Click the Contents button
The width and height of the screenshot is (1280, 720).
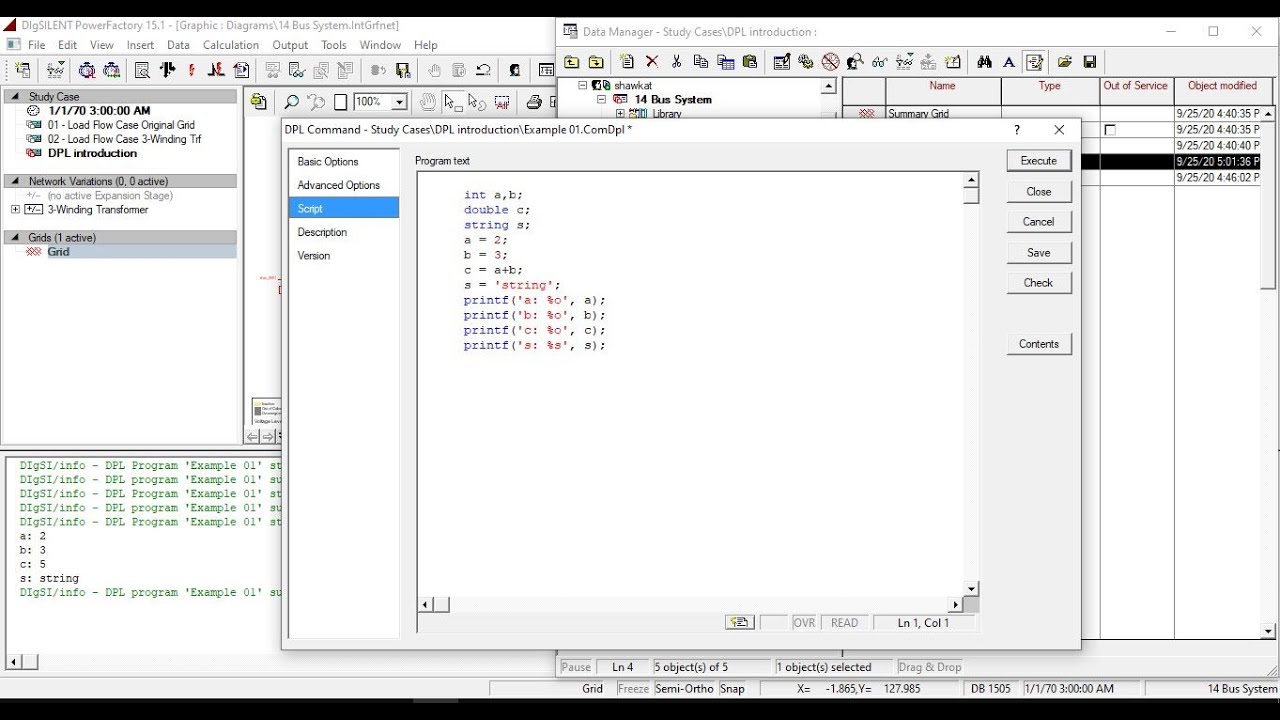coord(1039,343)
